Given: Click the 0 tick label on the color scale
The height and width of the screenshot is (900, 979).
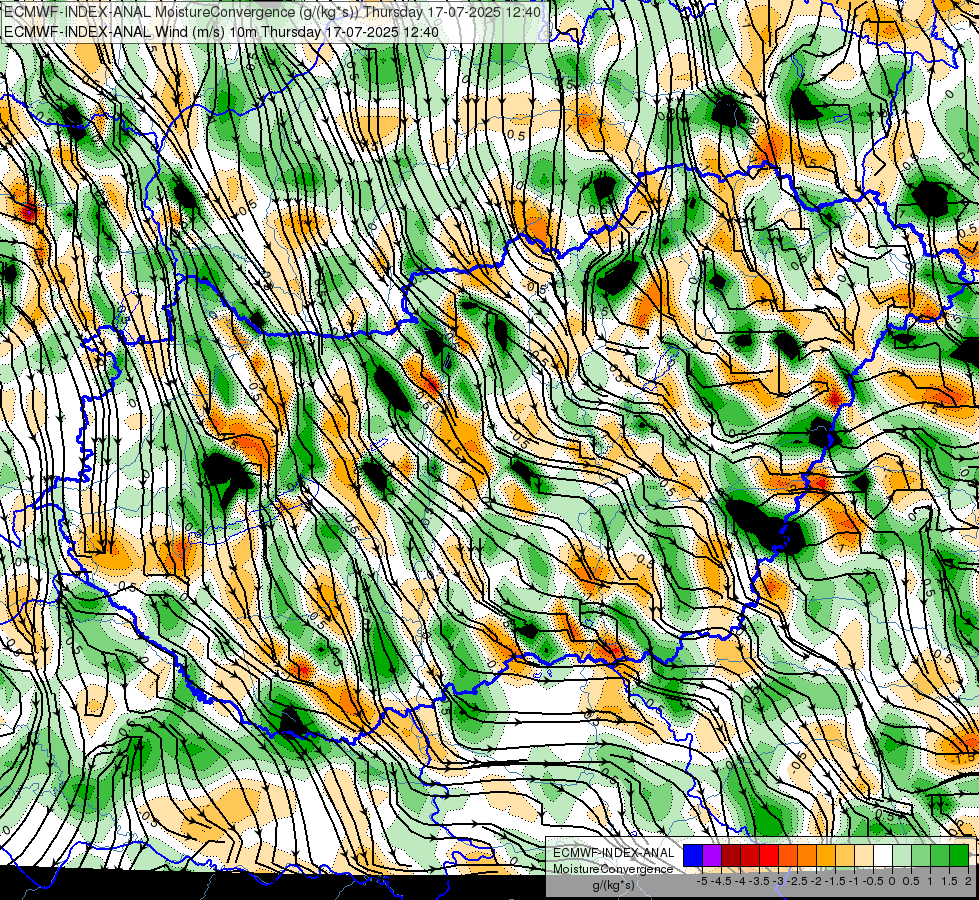Looking at the screenshot, I should [892, 881].
